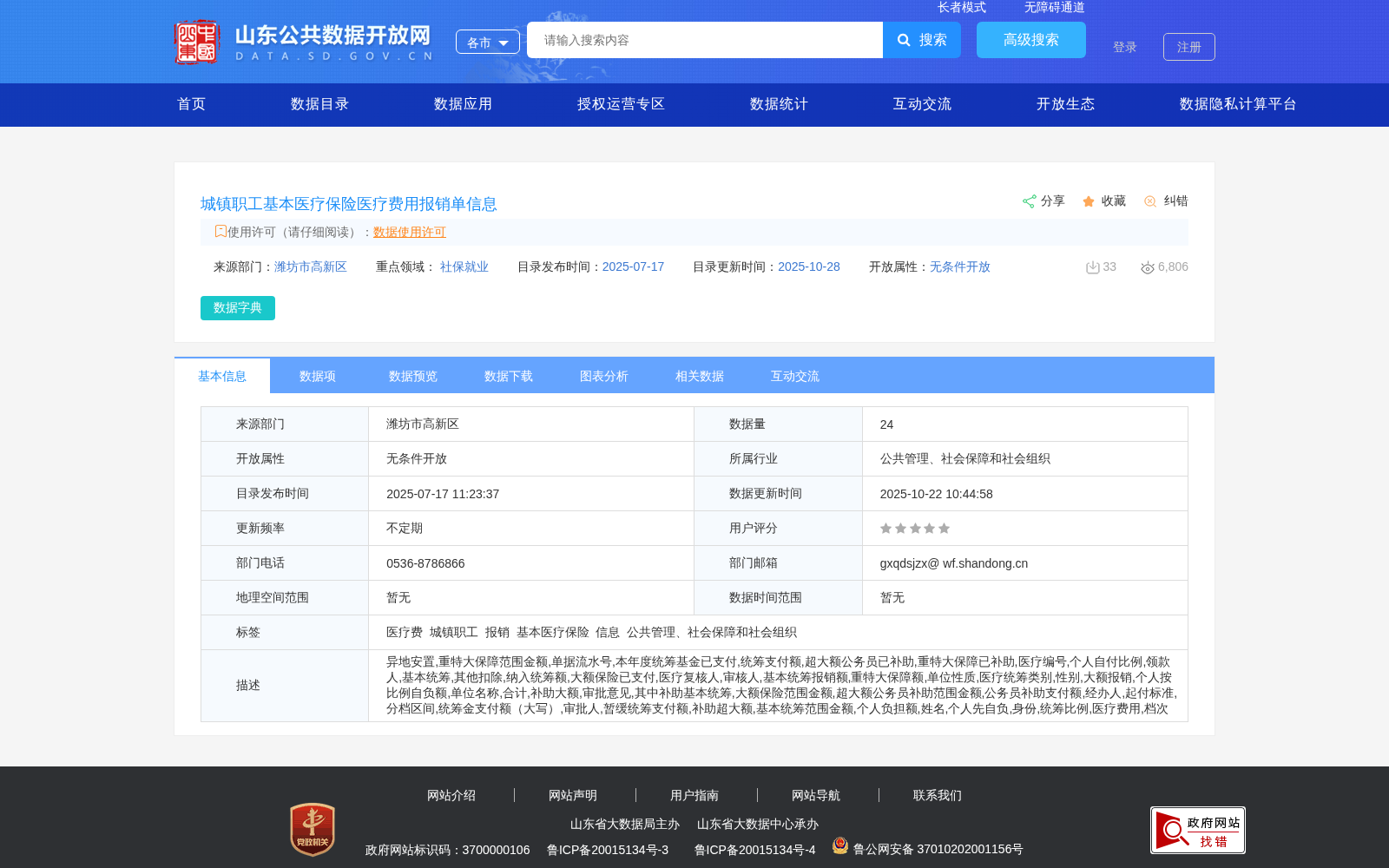Click the 注册 button
This screenshot has width=1389, height=868.
(1189, 47)
